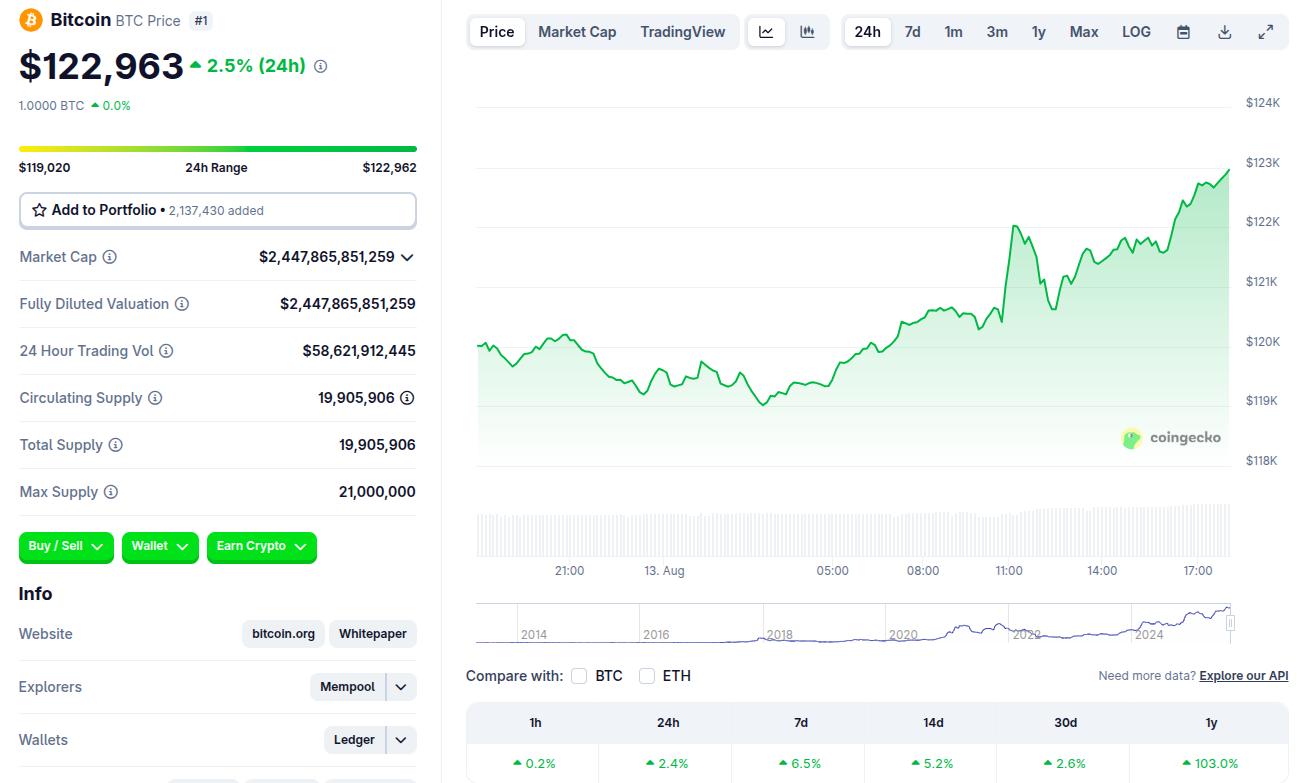Select the Market Cap chart tab
This screenshot has height=783, width=1297.
coord(577,32)
